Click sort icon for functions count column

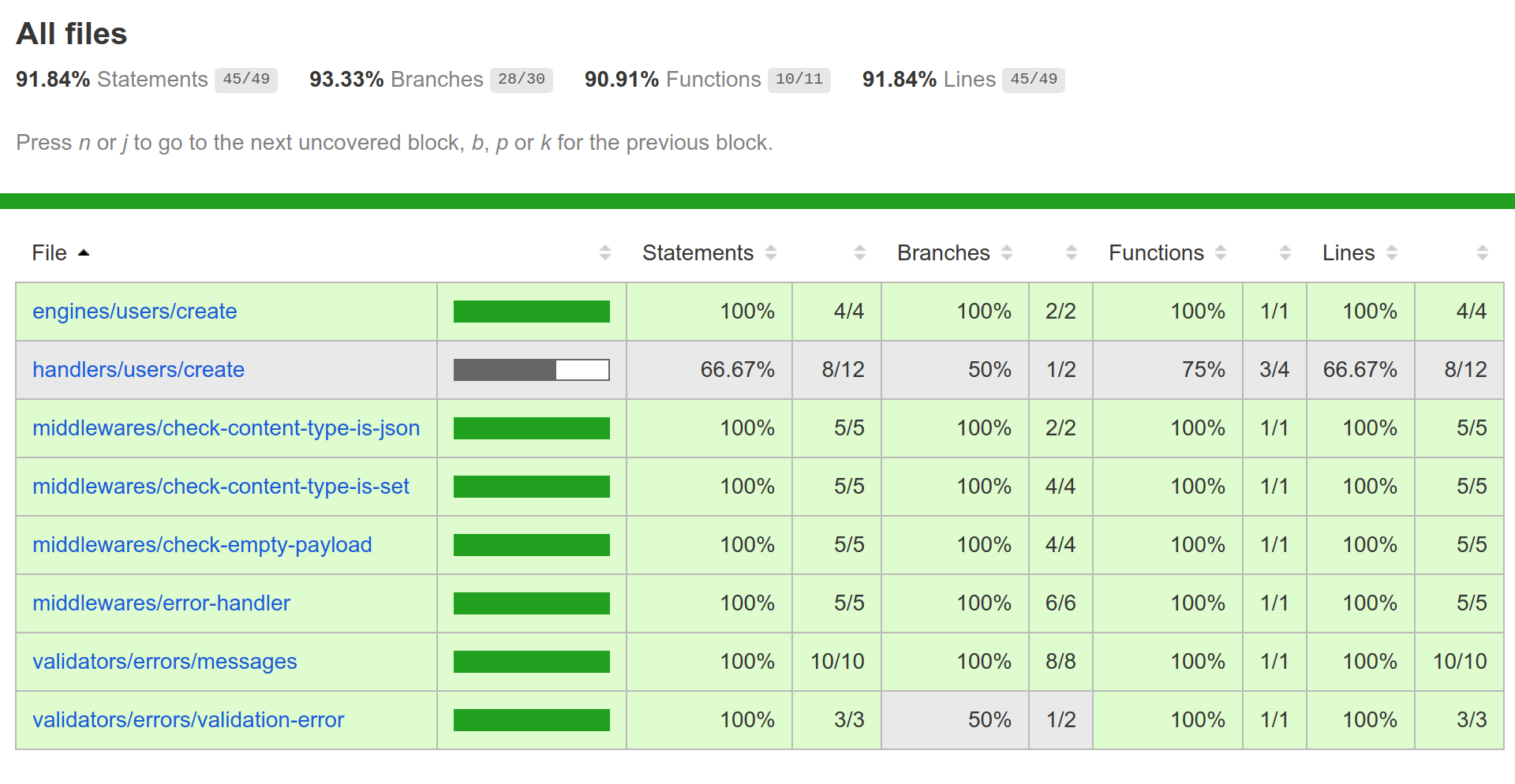click(1285, 253)
